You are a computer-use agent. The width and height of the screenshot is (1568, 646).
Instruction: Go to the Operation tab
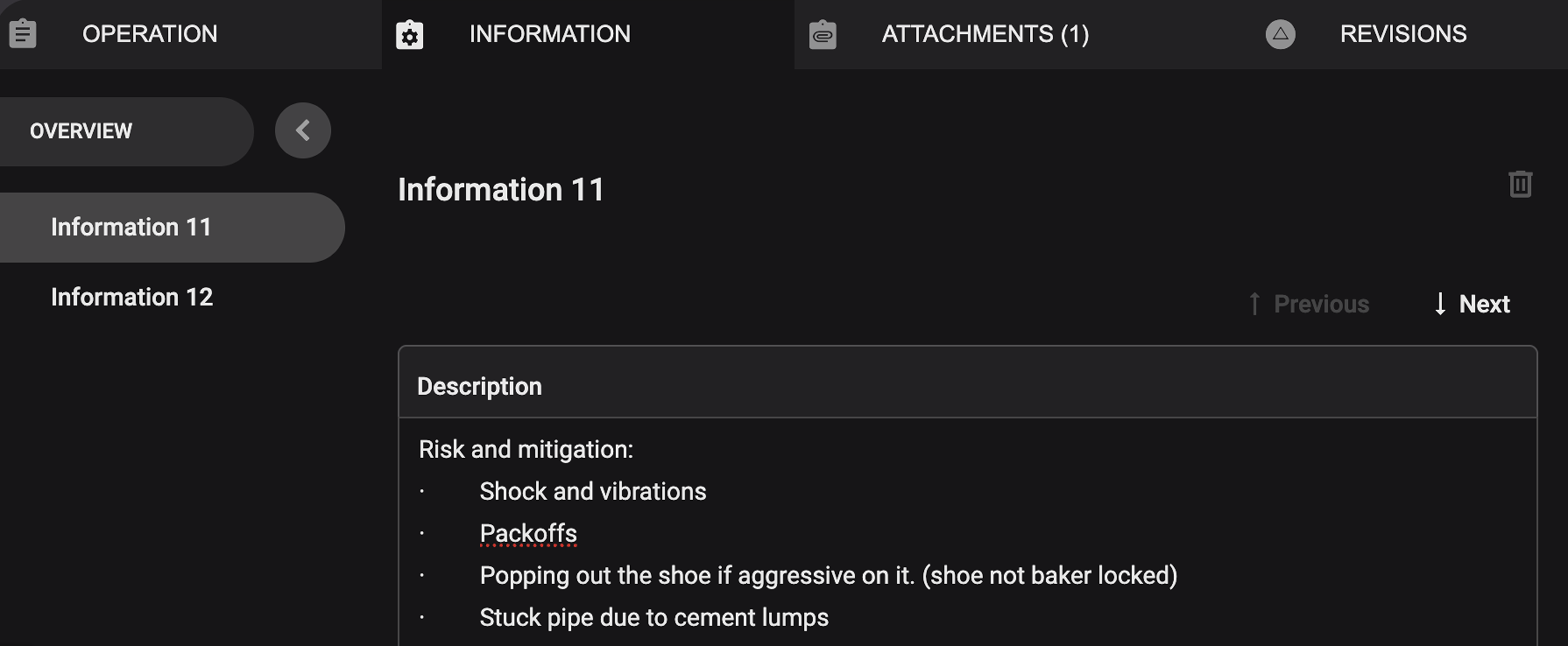(x=150, y=33)
